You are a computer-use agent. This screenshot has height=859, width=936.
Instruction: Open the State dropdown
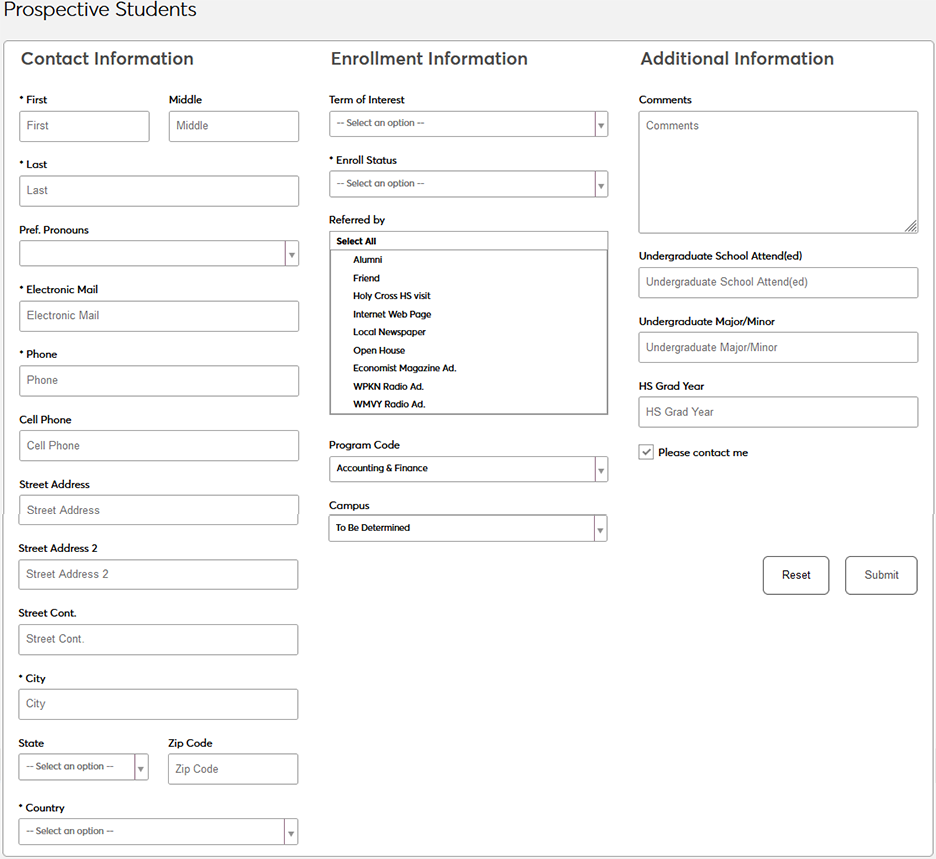click(83, 767)
